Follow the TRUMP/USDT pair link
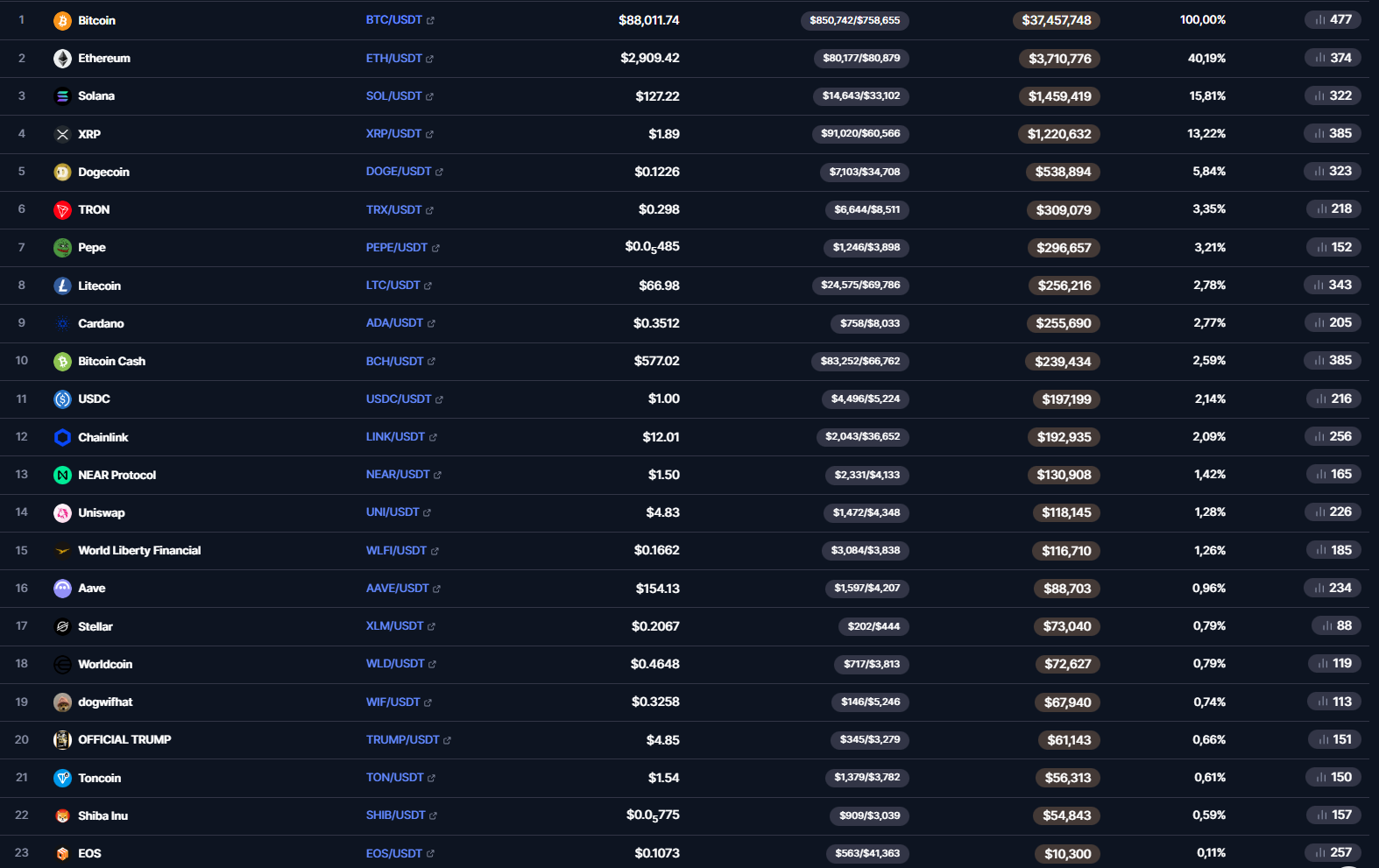The height and width of the screenshot is (868, 1379). tap(403, 740)
